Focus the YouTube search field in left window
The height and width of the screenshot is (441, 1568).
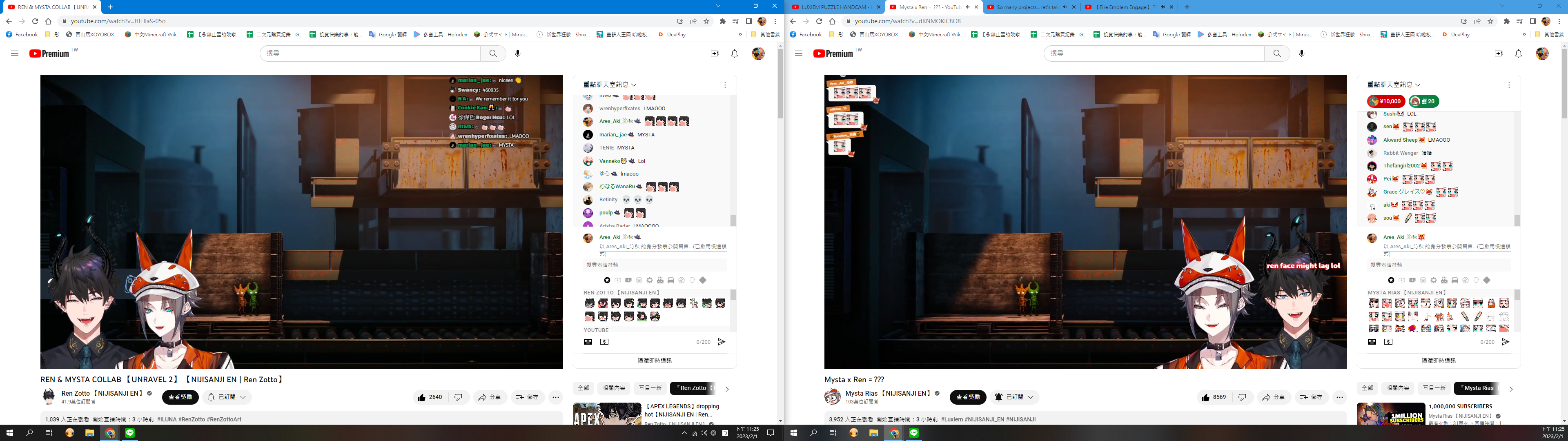(370, 53)
